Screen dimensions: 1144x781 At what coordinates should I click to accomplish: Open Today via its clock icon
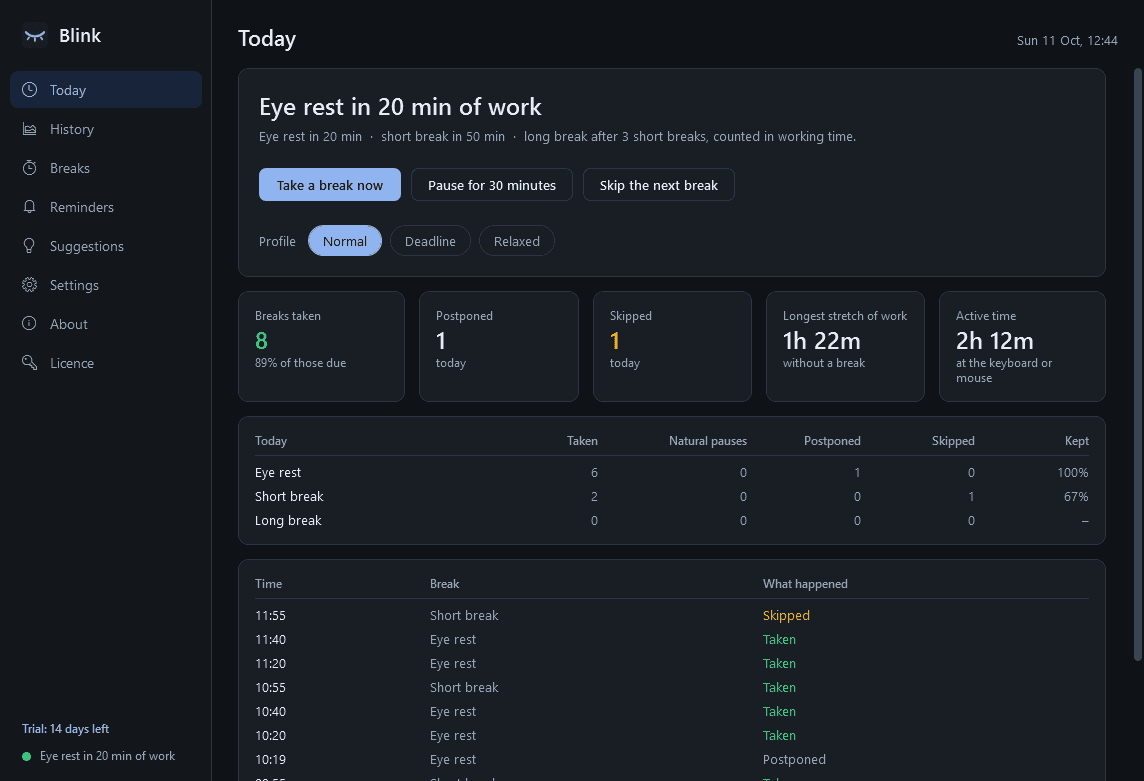[29, 90]
